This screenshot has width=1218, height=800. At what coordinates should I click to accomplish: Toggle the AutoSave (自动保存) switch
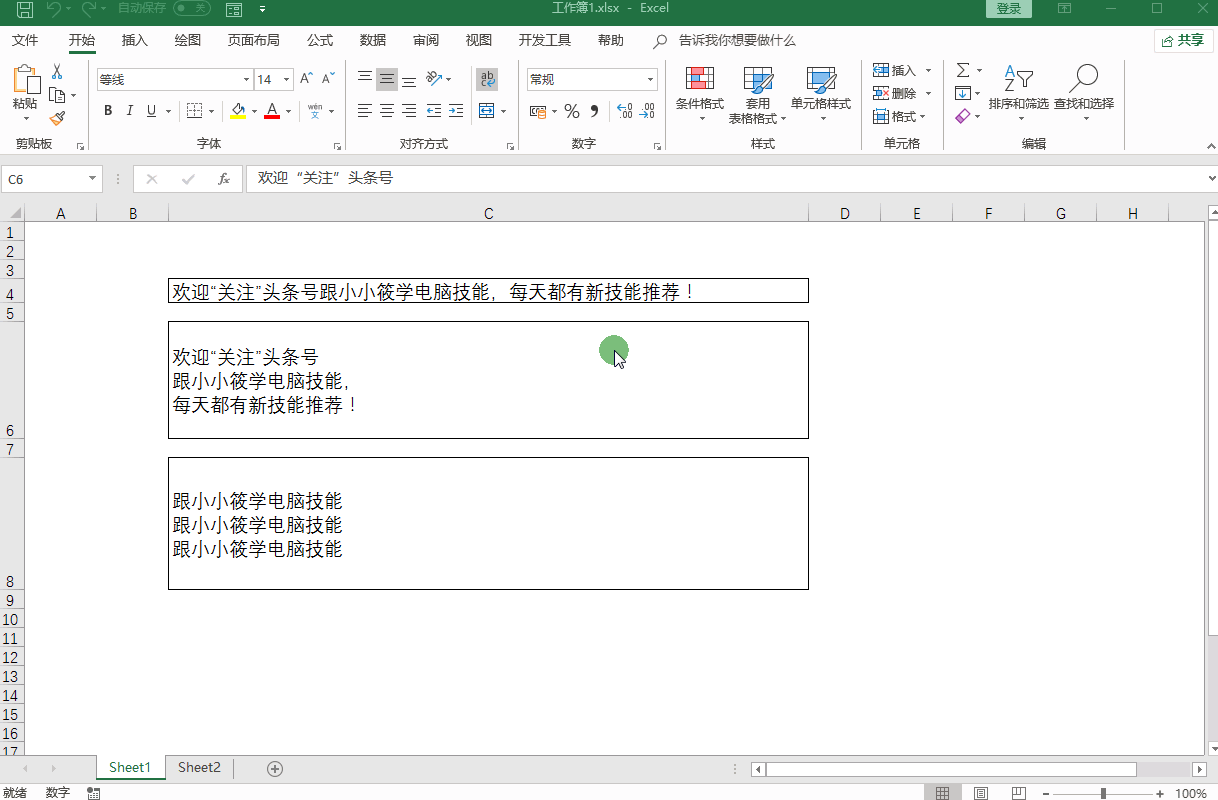tap(191, 9)
